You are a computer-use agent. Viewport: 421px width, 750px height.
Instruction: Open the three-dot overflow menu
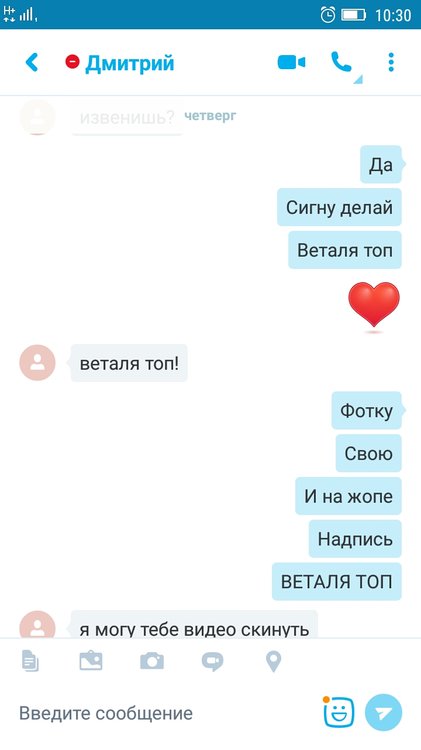[391, 62]
